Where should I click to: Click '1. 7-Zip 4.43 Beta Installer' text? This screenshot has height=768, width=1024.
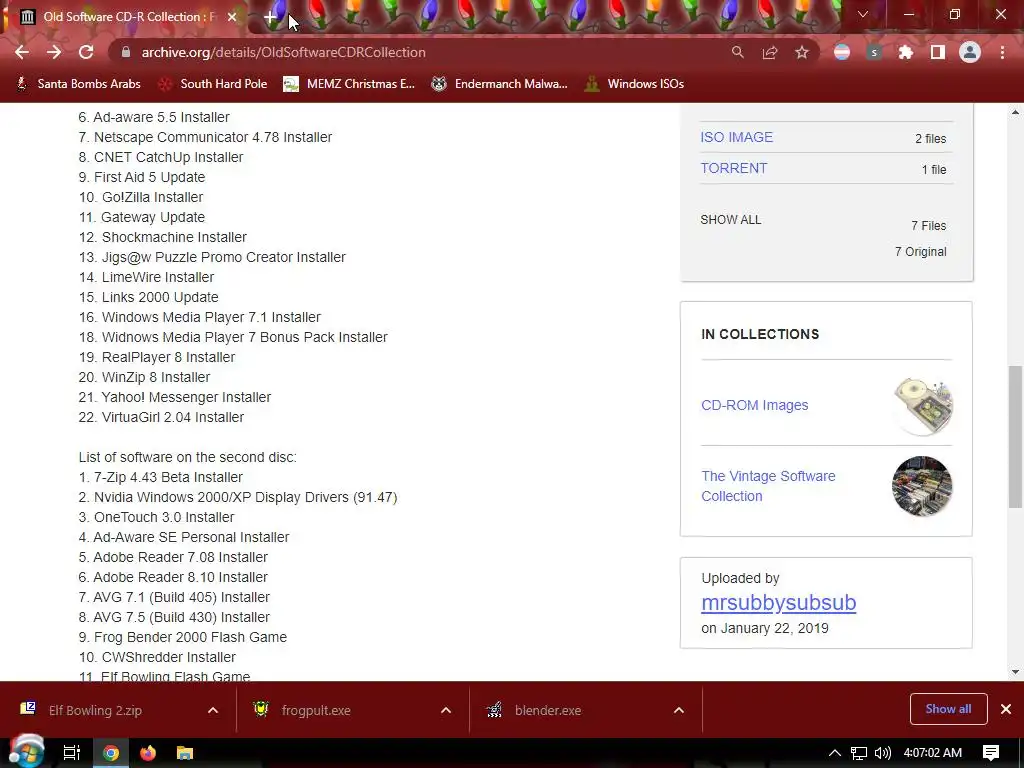[161, 477]
